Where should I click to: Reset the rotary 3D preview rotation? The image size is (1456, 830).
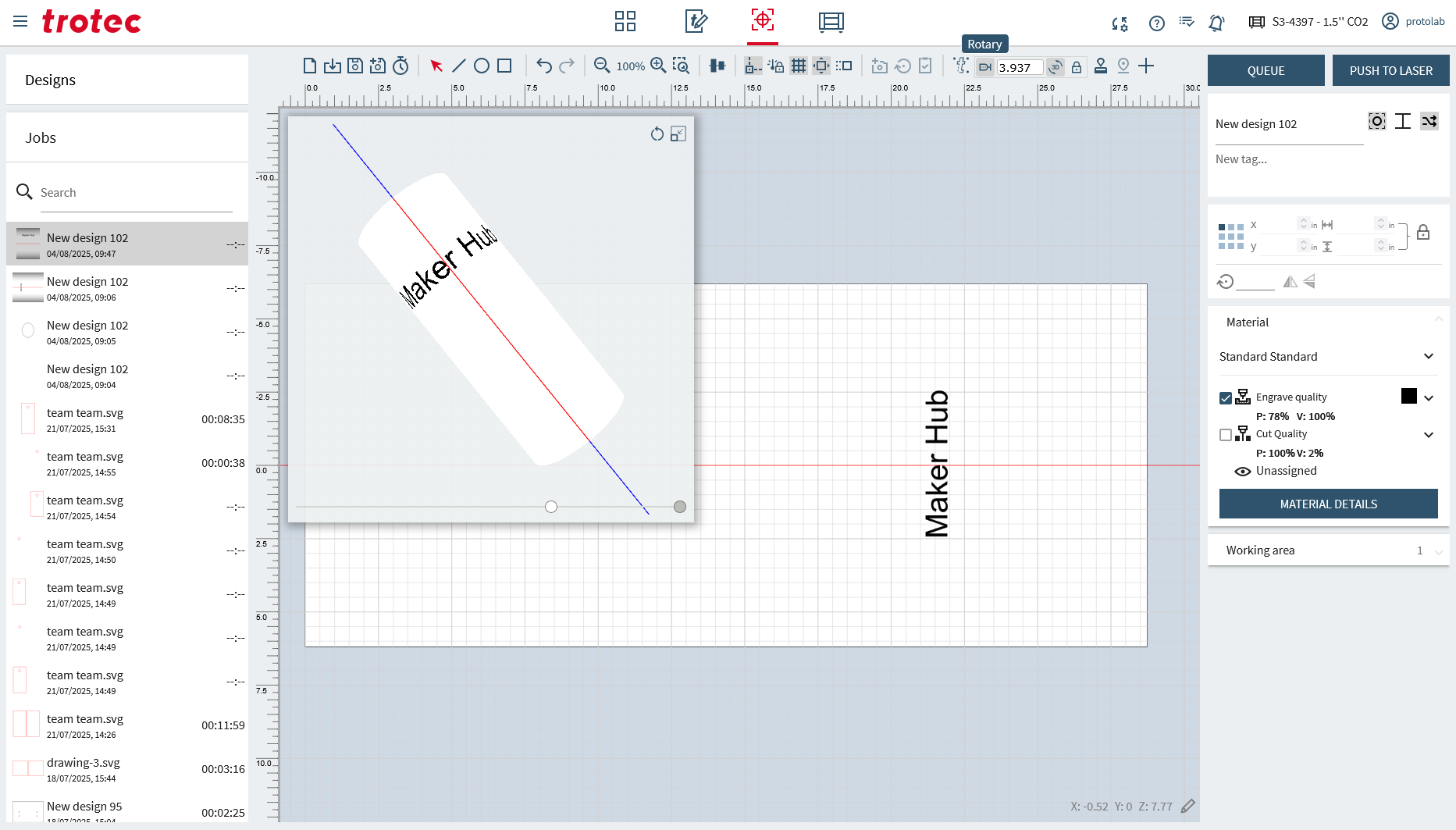657,134
